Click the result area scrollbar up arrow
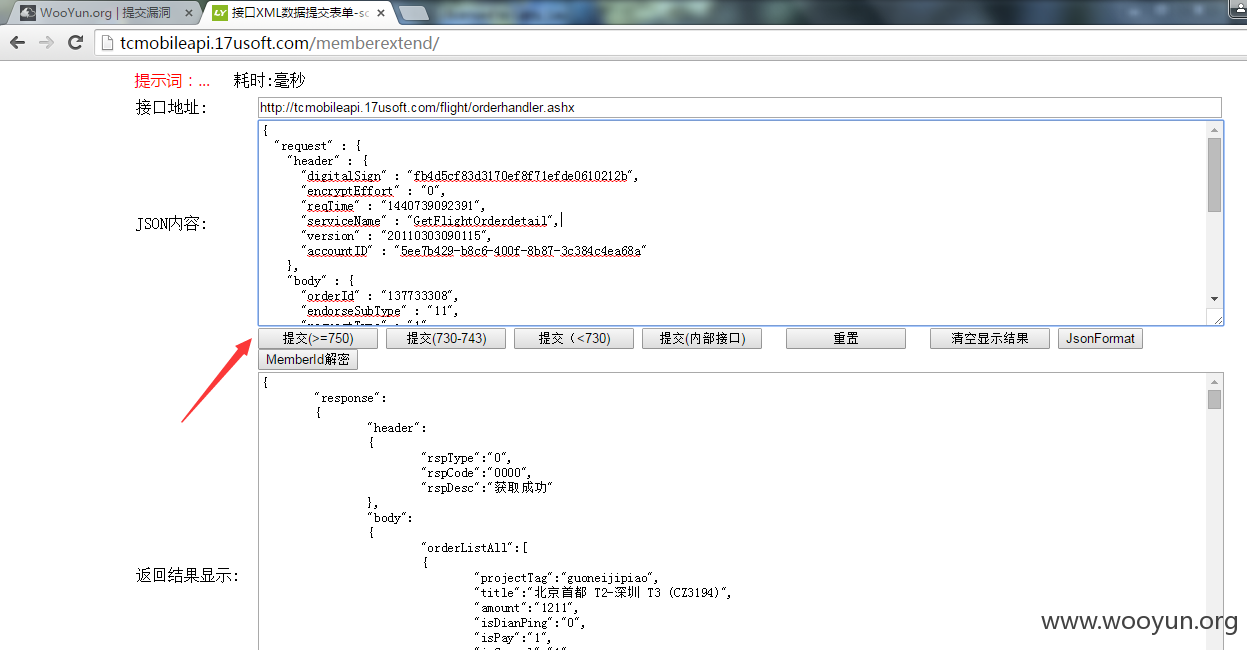Viewport: 1247px width, 650px height. (1214, 381)
